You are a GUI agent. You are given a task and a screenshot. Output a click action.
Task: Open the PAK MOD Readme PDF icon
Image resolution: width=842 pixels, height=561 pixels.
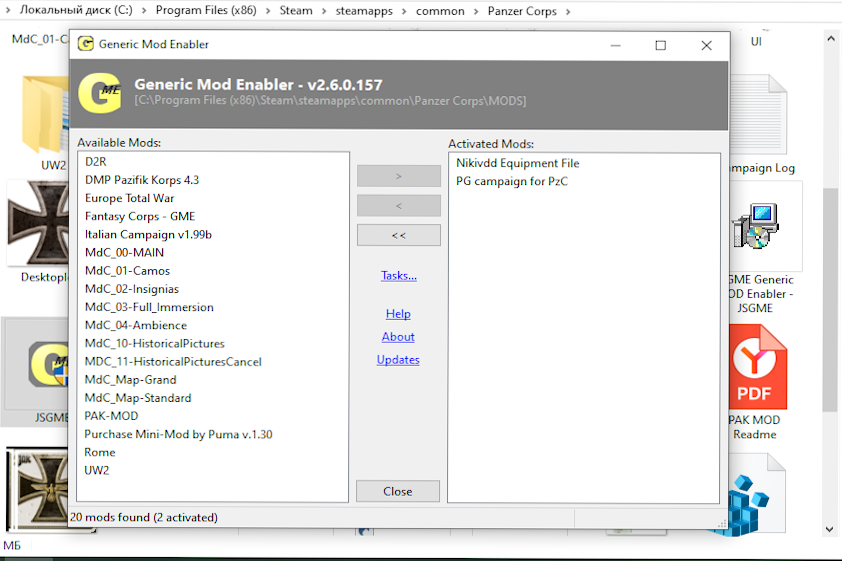(759, 367)
